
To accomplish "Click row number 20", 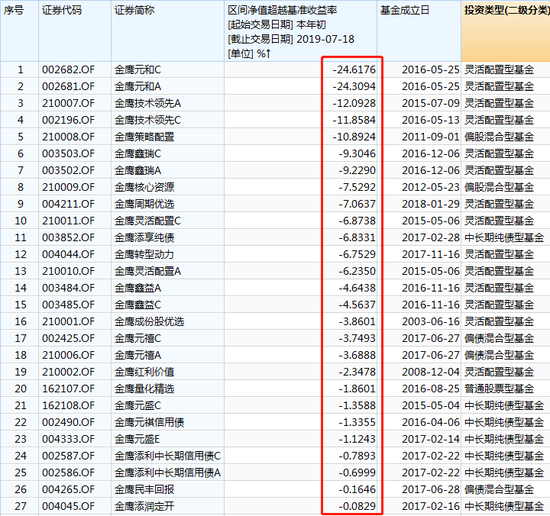I will [20, 389].
